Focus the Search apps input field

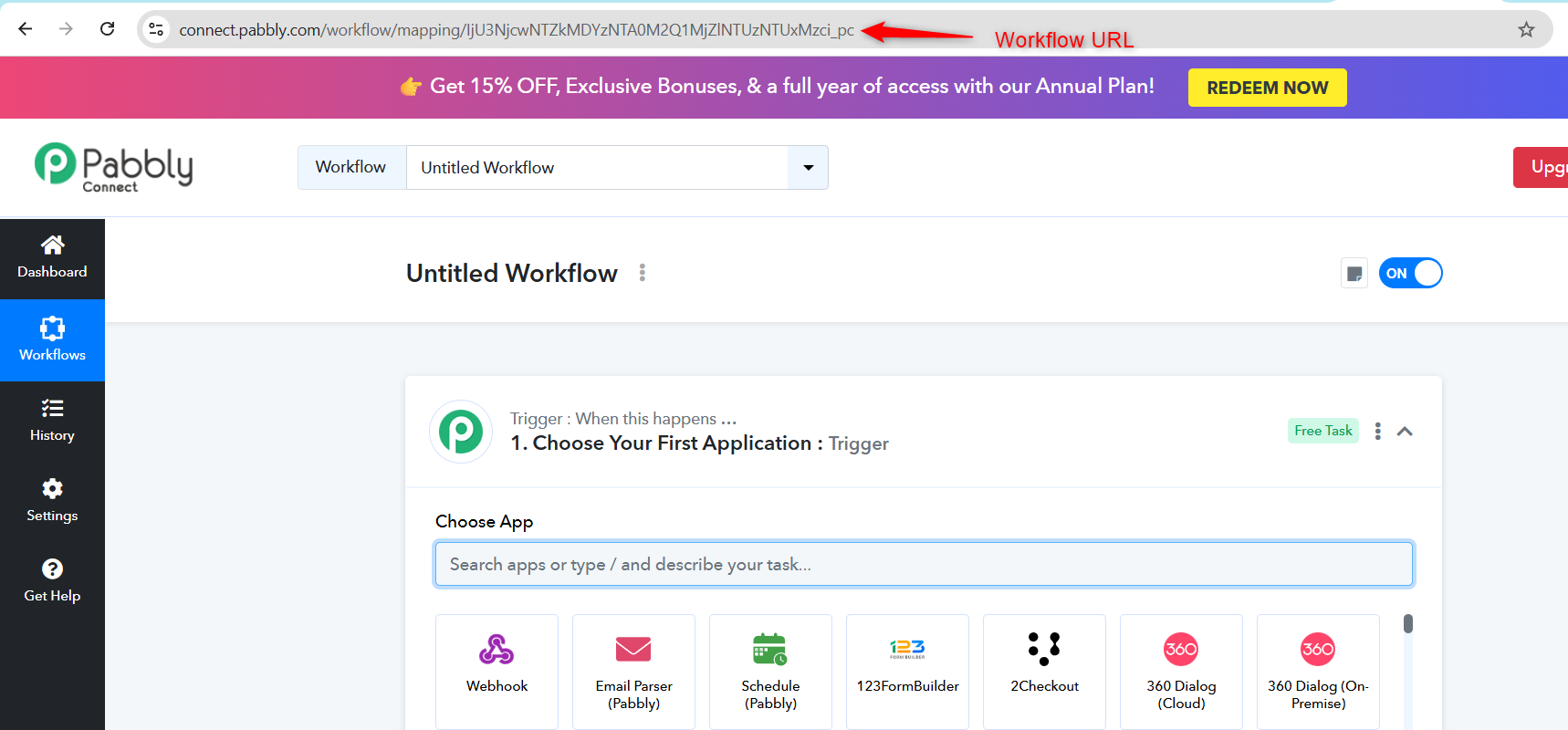tap(924, 565)
